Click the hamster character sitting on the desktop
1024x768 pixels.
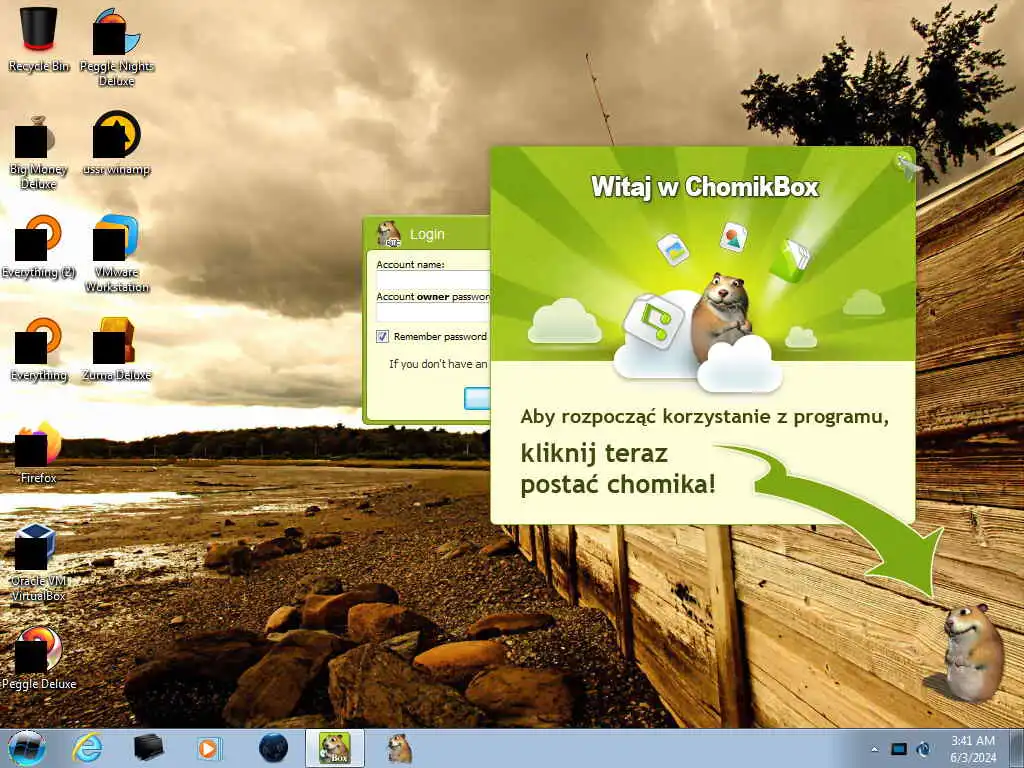pyautogui.click(x=972, y=652)
